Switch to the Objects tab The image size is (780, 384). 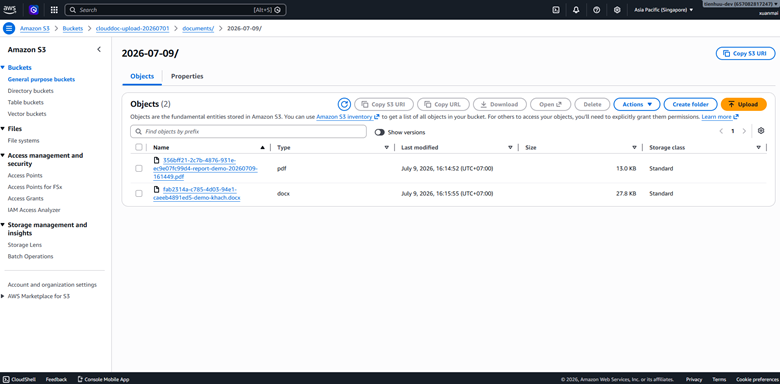[x=142, y=76]
